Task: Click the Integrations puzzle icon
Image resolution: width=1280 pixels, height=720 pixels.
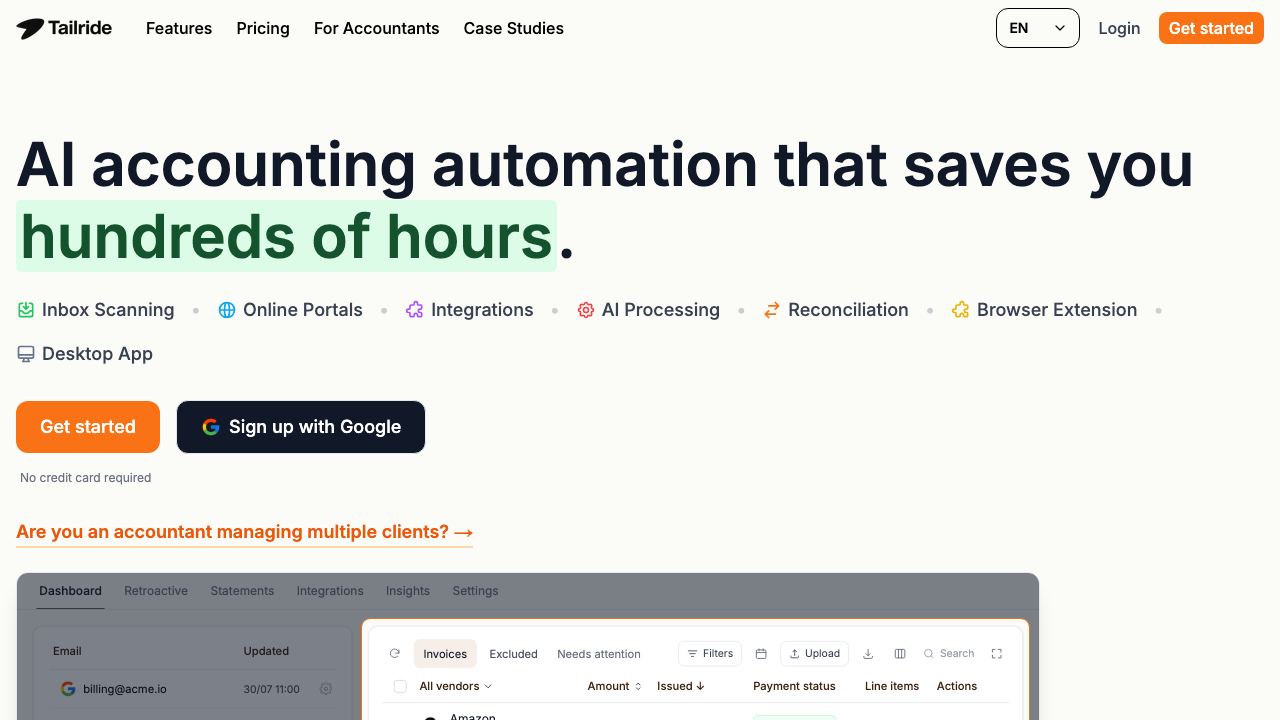Action: pos(415,310)
